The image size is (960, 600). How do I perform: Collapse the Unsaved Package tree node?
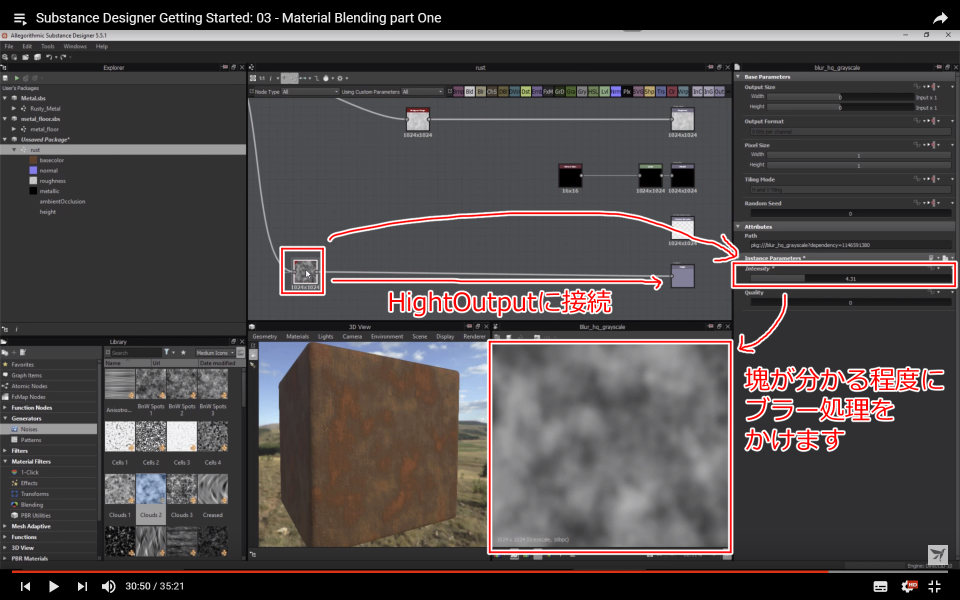coord(5,140)
